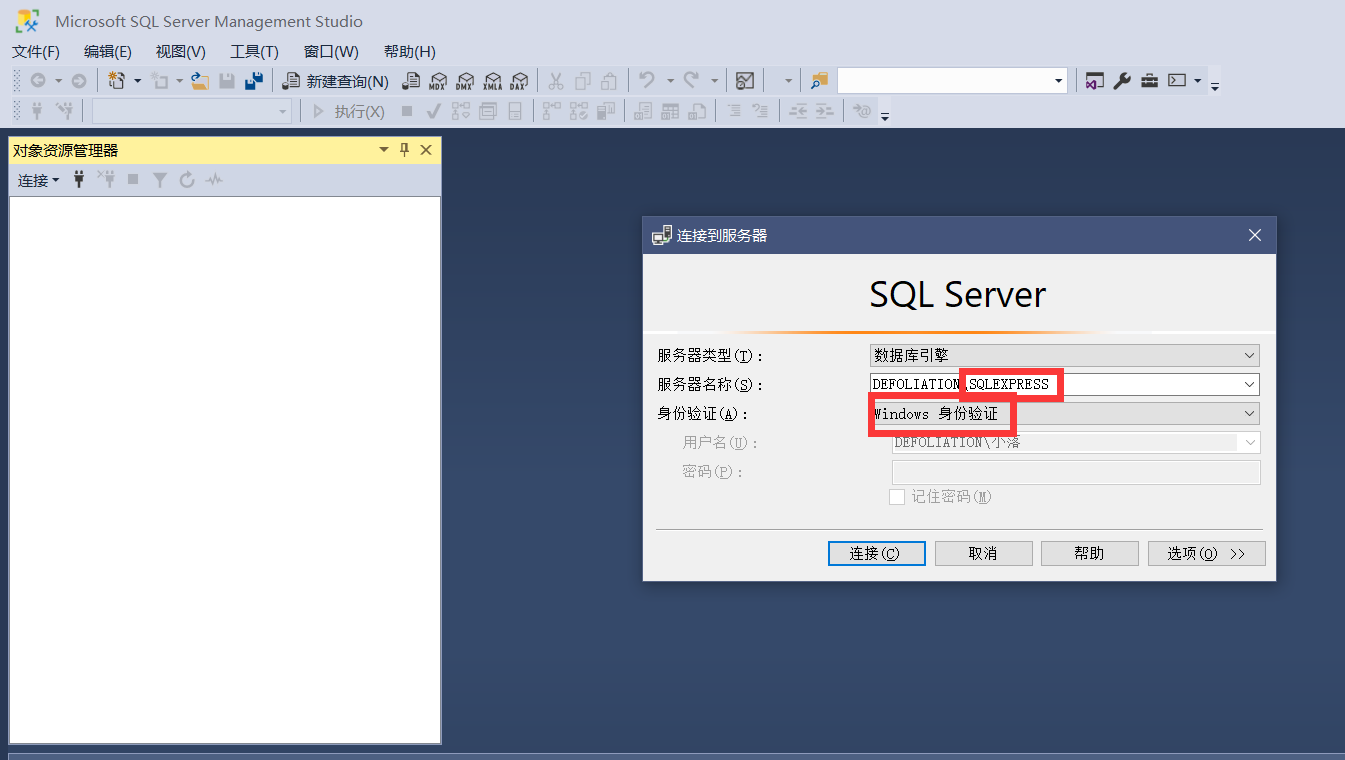This screenshot has width=1345, height=760.
Task: Click the command window console icon
Action: (x=1177, y=81)
